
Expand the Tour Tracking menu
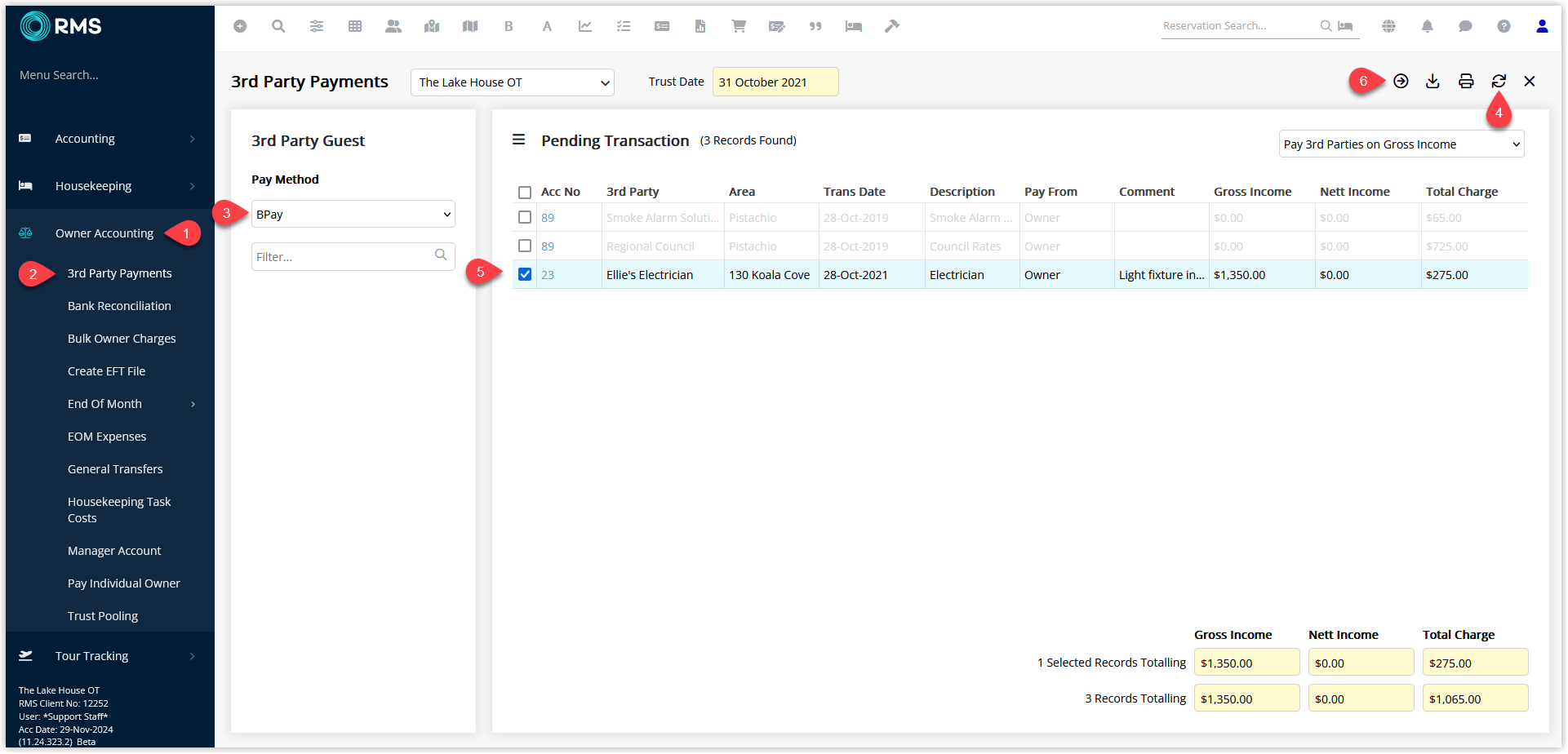click(109, 656)
